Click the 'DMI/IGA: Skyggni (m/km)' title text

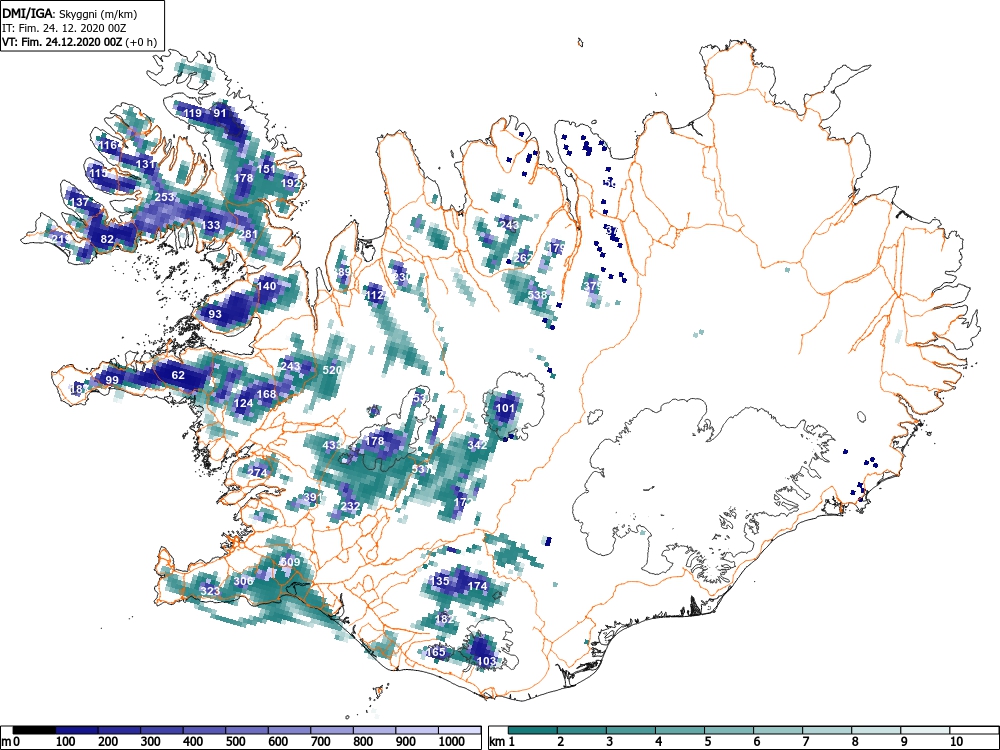click(70, 13)
